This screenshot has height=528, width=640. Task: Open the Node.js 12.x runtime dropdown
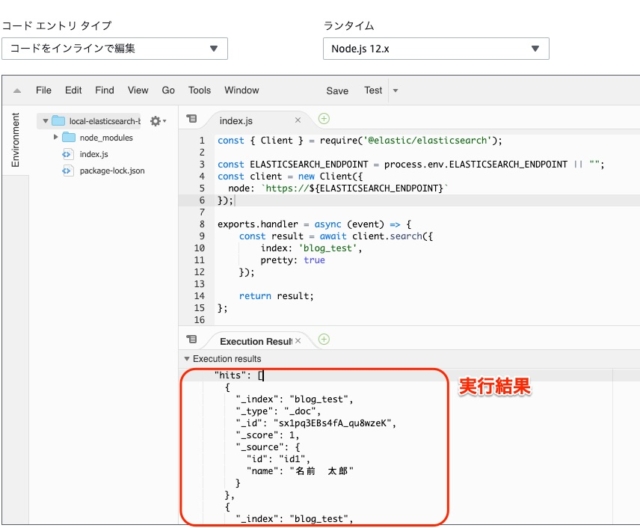(x=436, y=49)
